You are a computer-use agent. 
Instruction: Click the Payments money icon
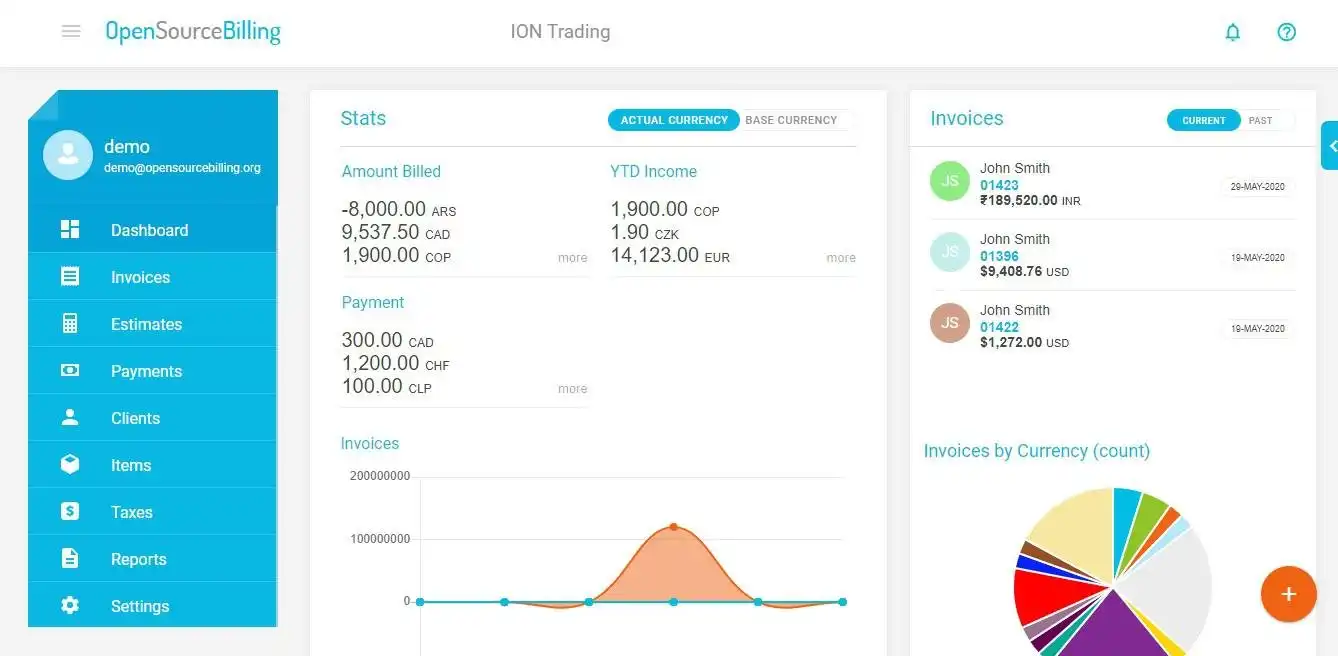[x=70, y=371]
